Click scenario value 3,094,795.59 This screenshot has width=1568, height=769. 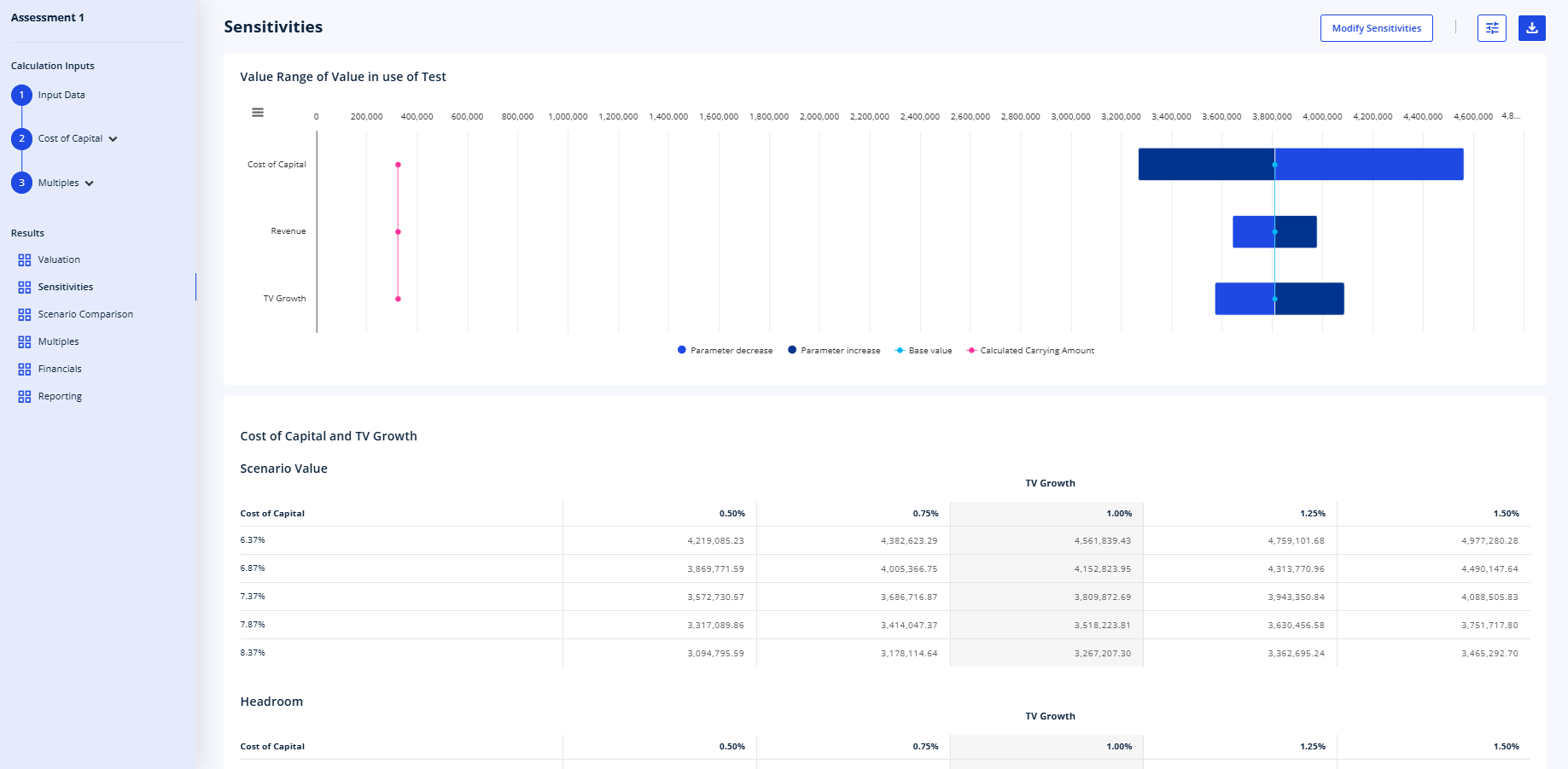click(x=715, y=653)
